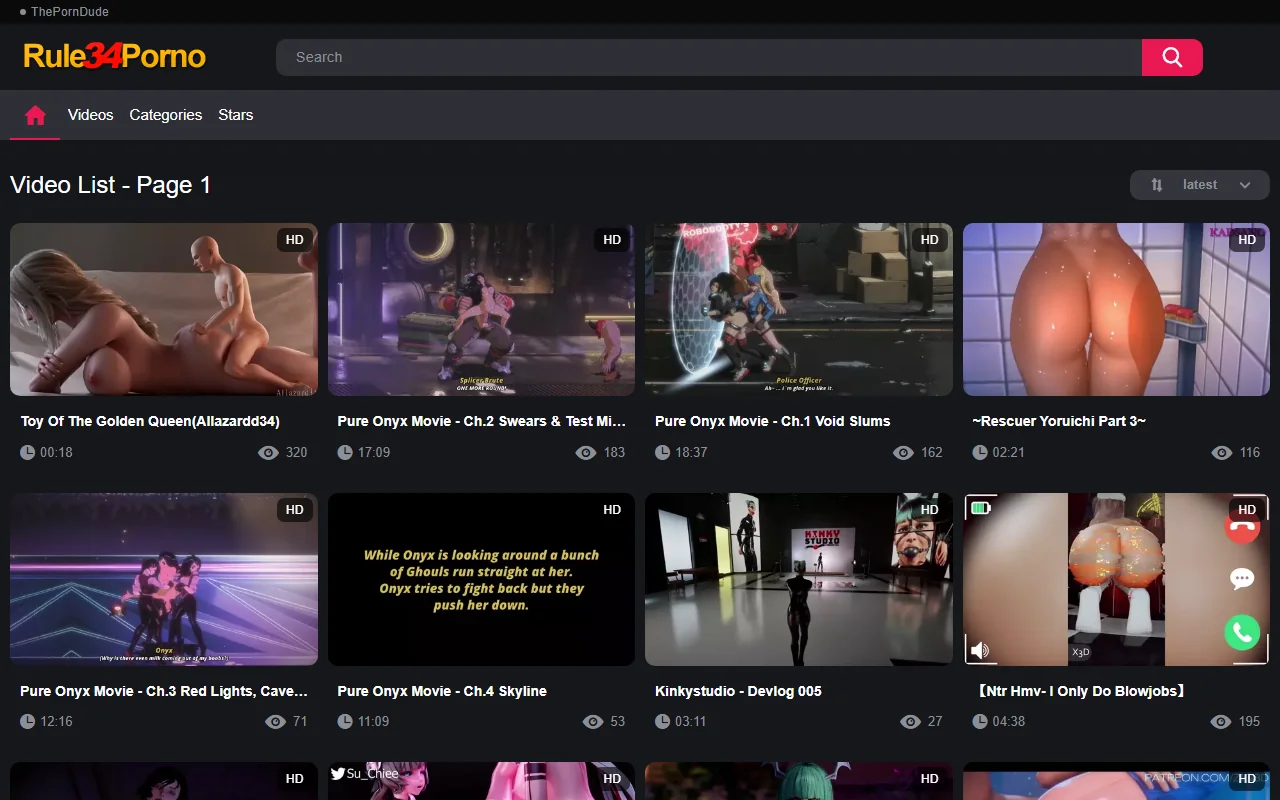Viewport: 1280px width, 800px height.
Task: Click inside the Search field
Action: click(700, 57)
